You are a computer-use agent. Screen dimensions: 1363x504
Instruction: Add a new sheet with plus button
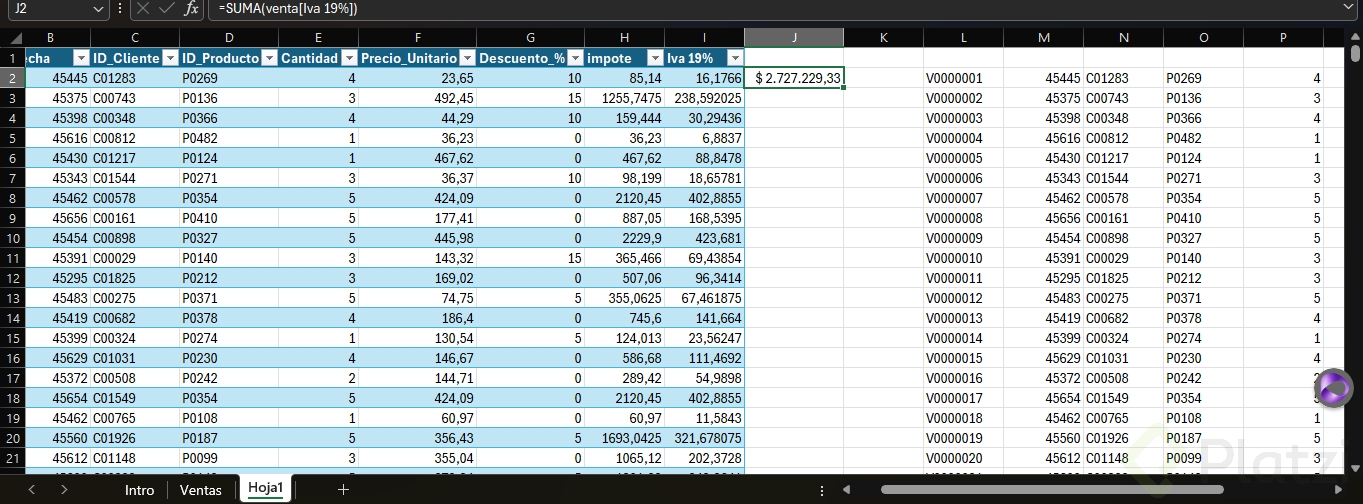coord(343,490)
